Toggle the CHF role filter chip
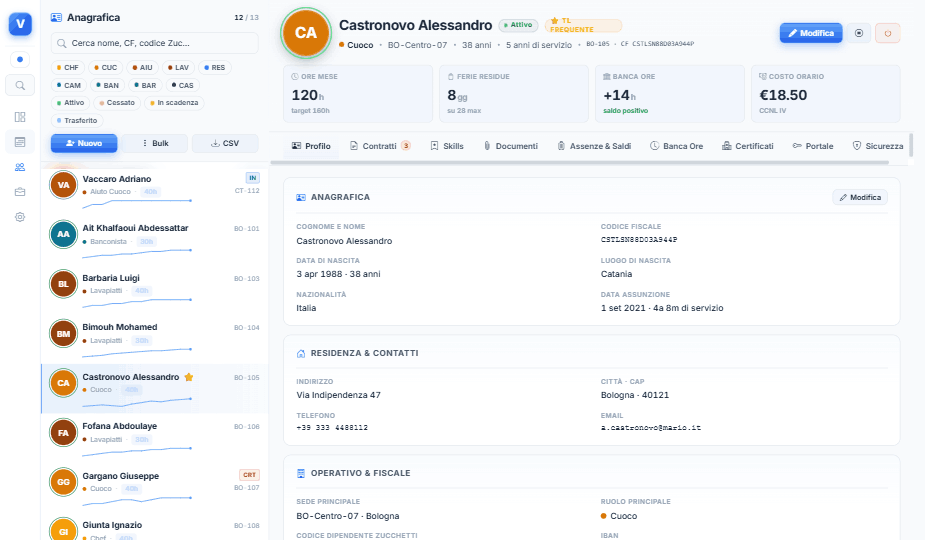 pyautogui.click(x=68, y=68)
